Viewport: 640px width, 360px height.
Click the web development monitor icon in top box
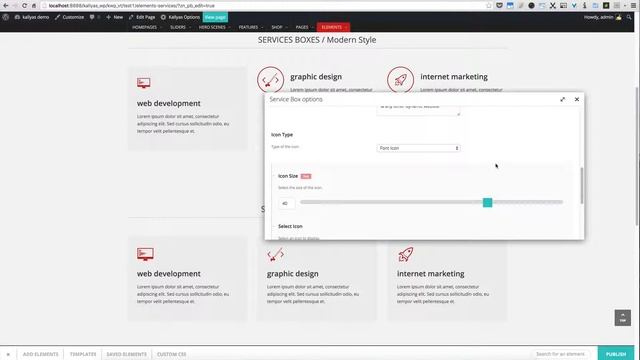(144, 83)
